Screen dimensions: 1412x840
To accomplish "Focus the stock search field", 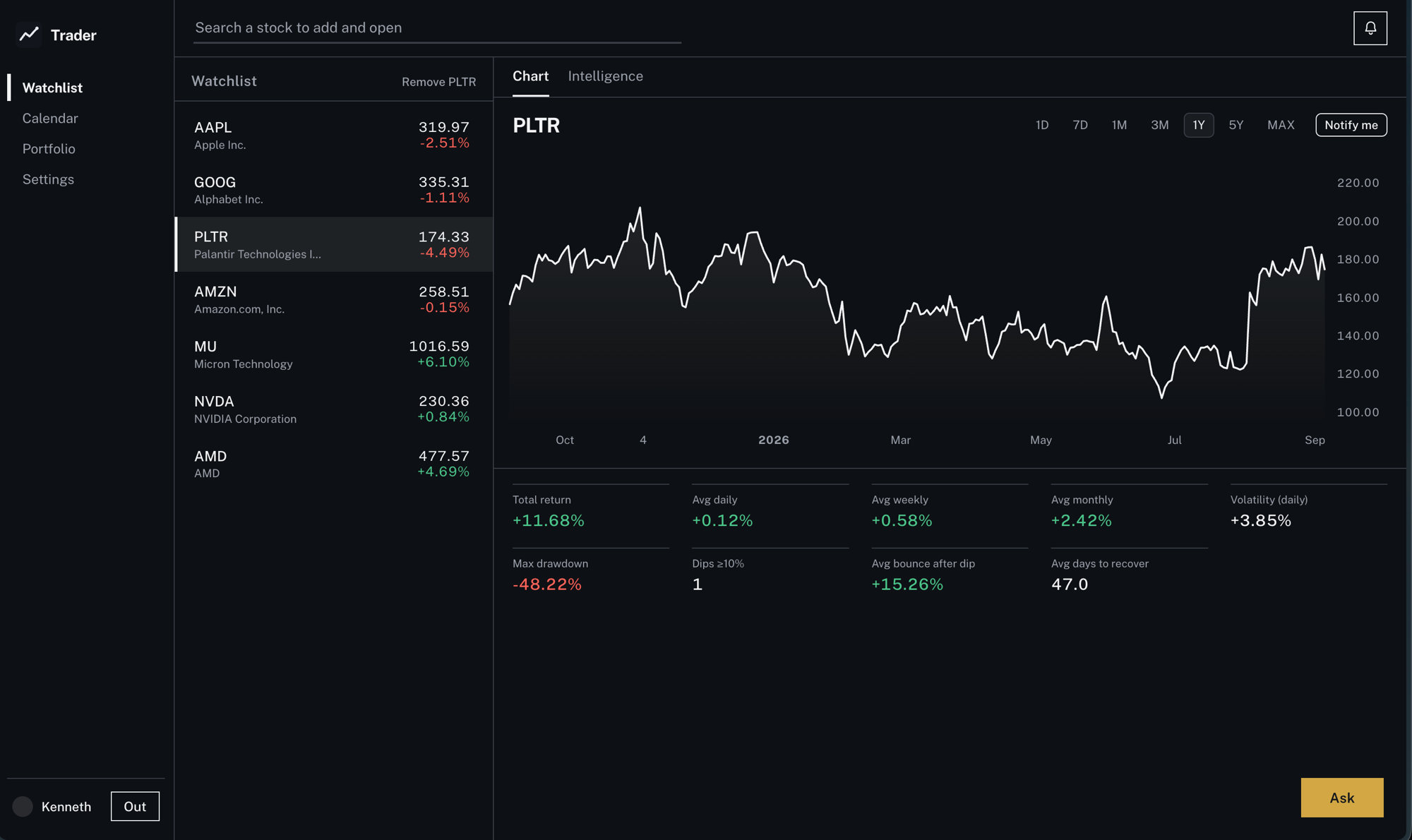I will (x=437, y=28).
